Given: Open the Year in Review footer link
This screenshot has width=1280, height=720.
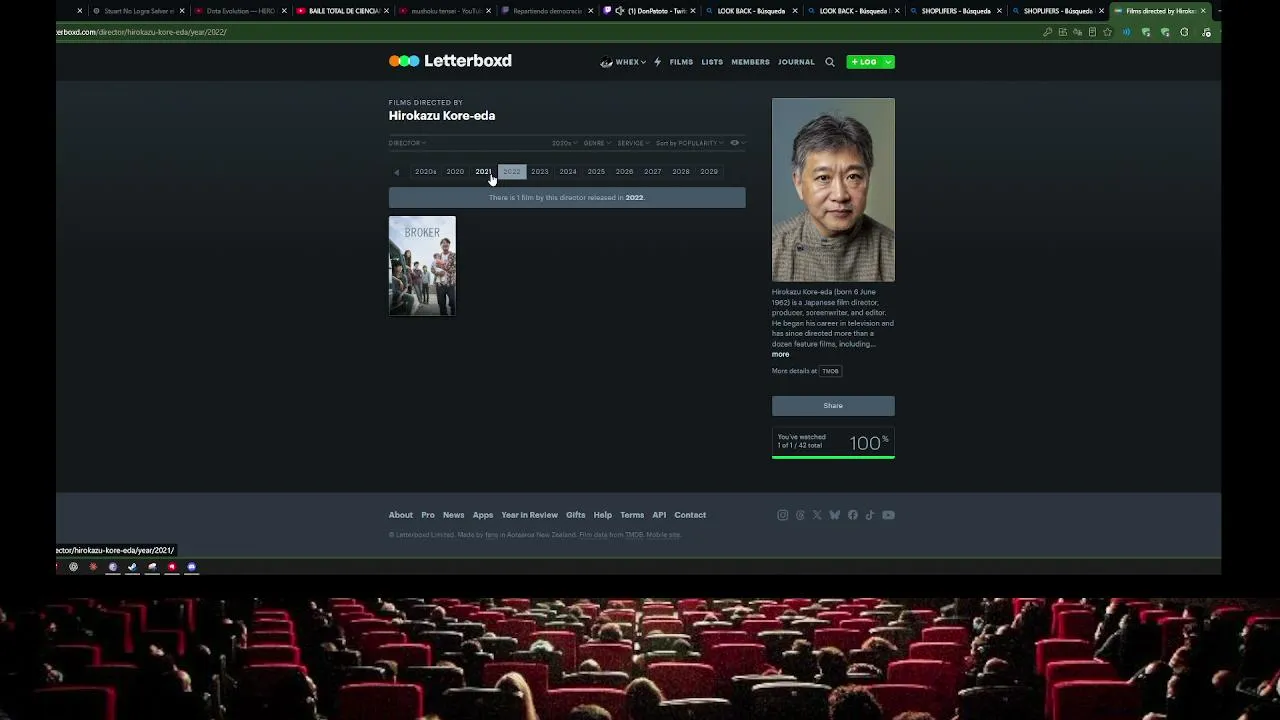Looking at the screenshot, I should coord(530,515).
